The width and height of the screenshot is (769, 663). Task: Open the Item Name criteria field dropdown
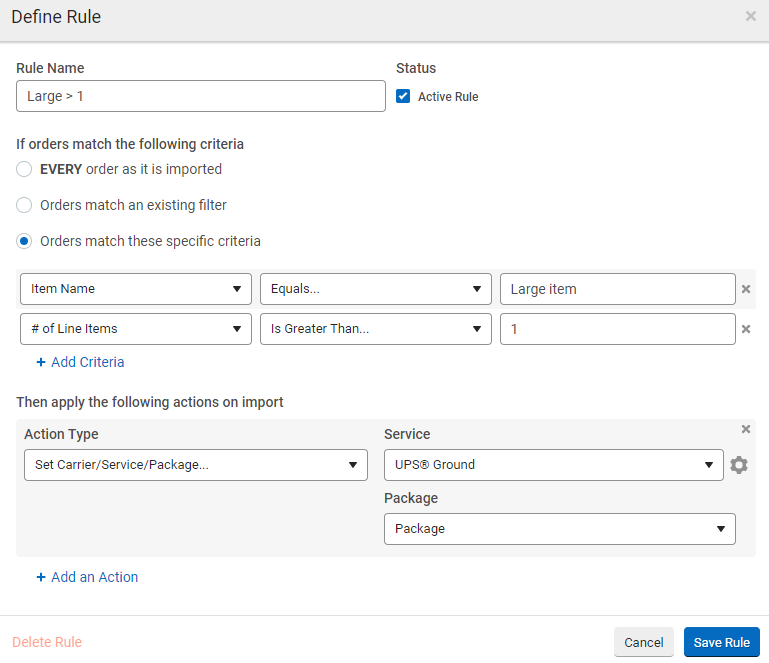135,289
